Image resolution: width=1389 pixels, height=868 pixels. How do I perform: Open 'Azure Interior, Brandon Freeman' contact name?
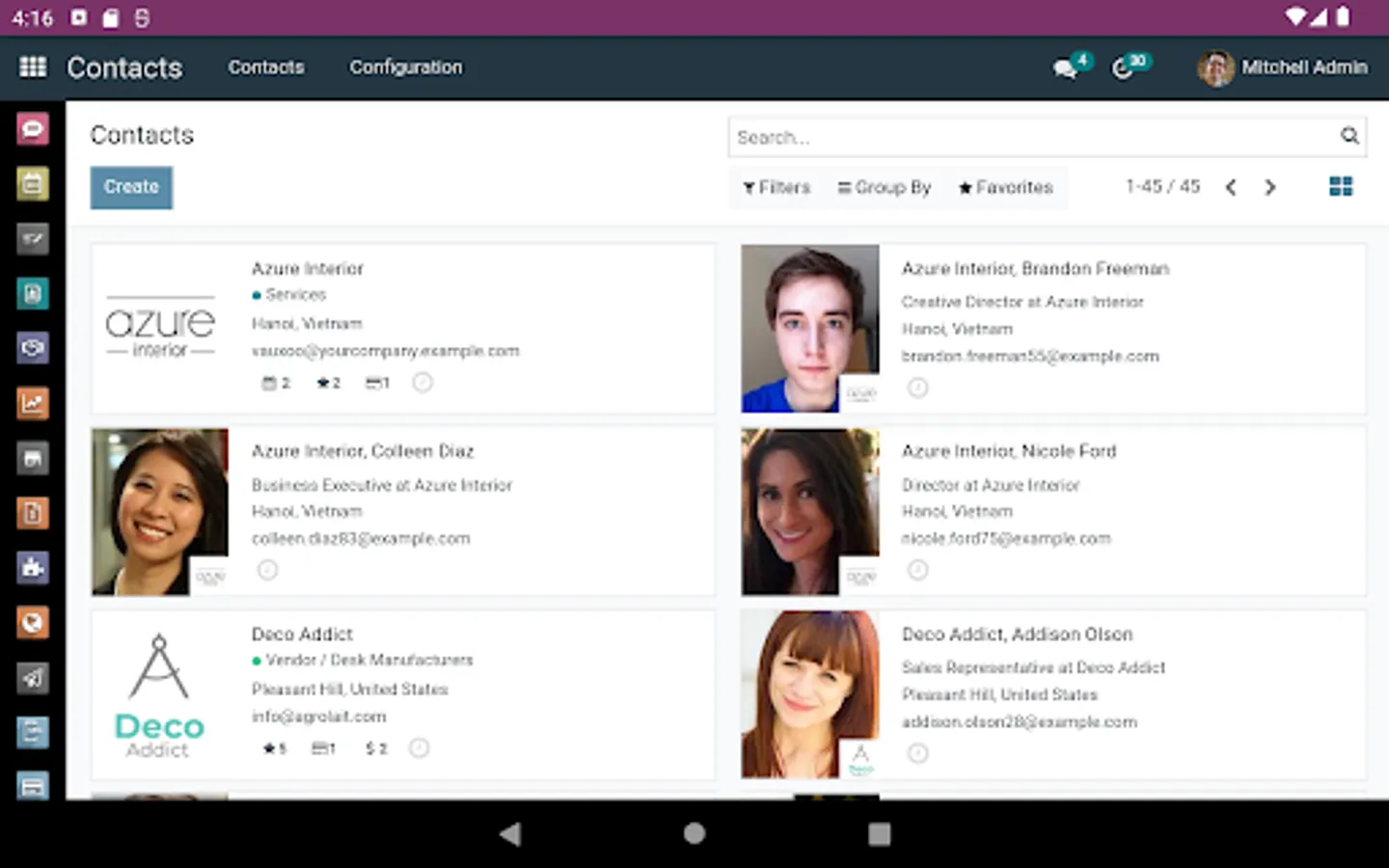pos(1035,269)
